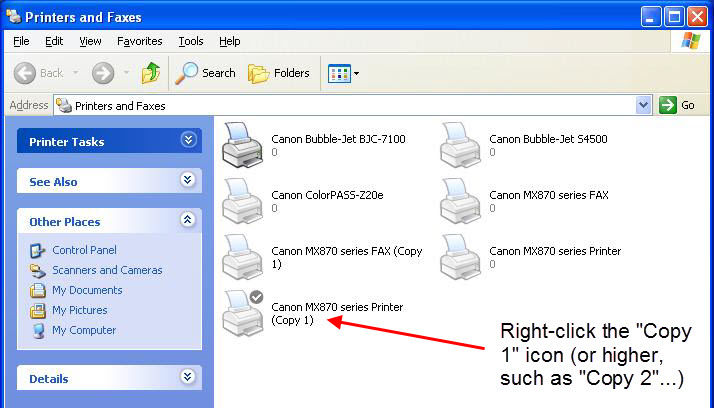Click the Control Panel icon

[x=37, y=250]
